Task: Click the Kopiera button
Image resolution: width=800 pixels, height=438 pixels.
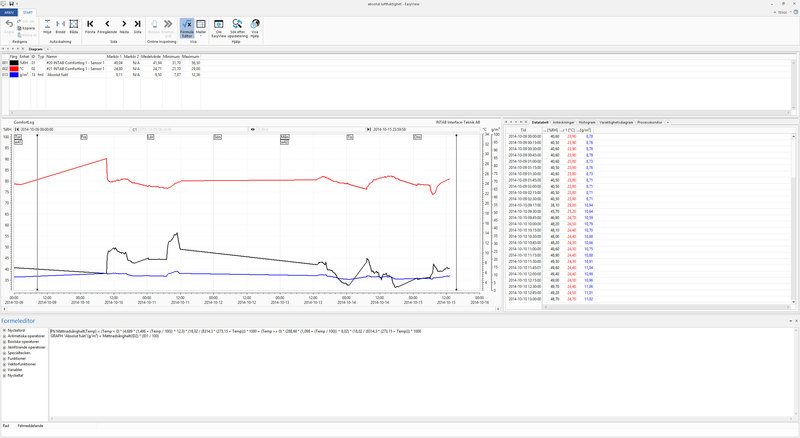Action: click(x=27, y=28)
